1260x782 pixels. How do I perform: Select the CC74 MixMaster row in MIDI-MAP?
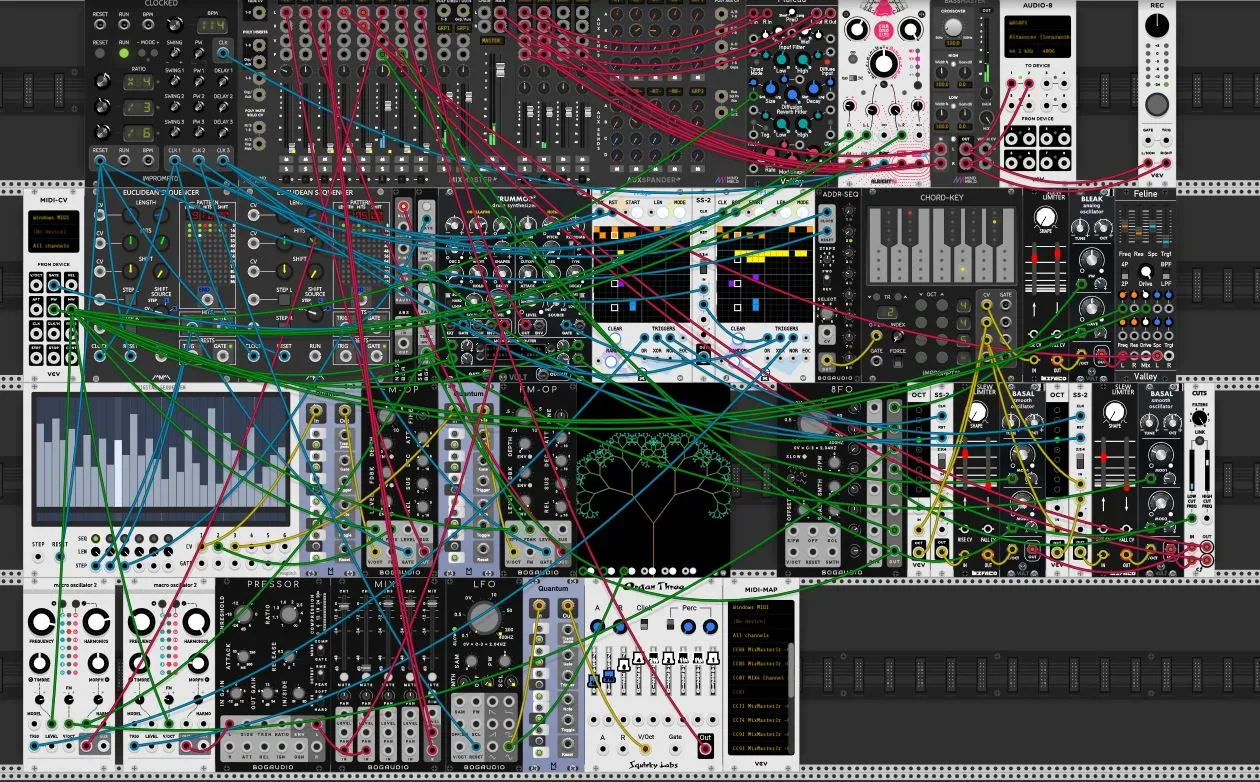[759, 719]
